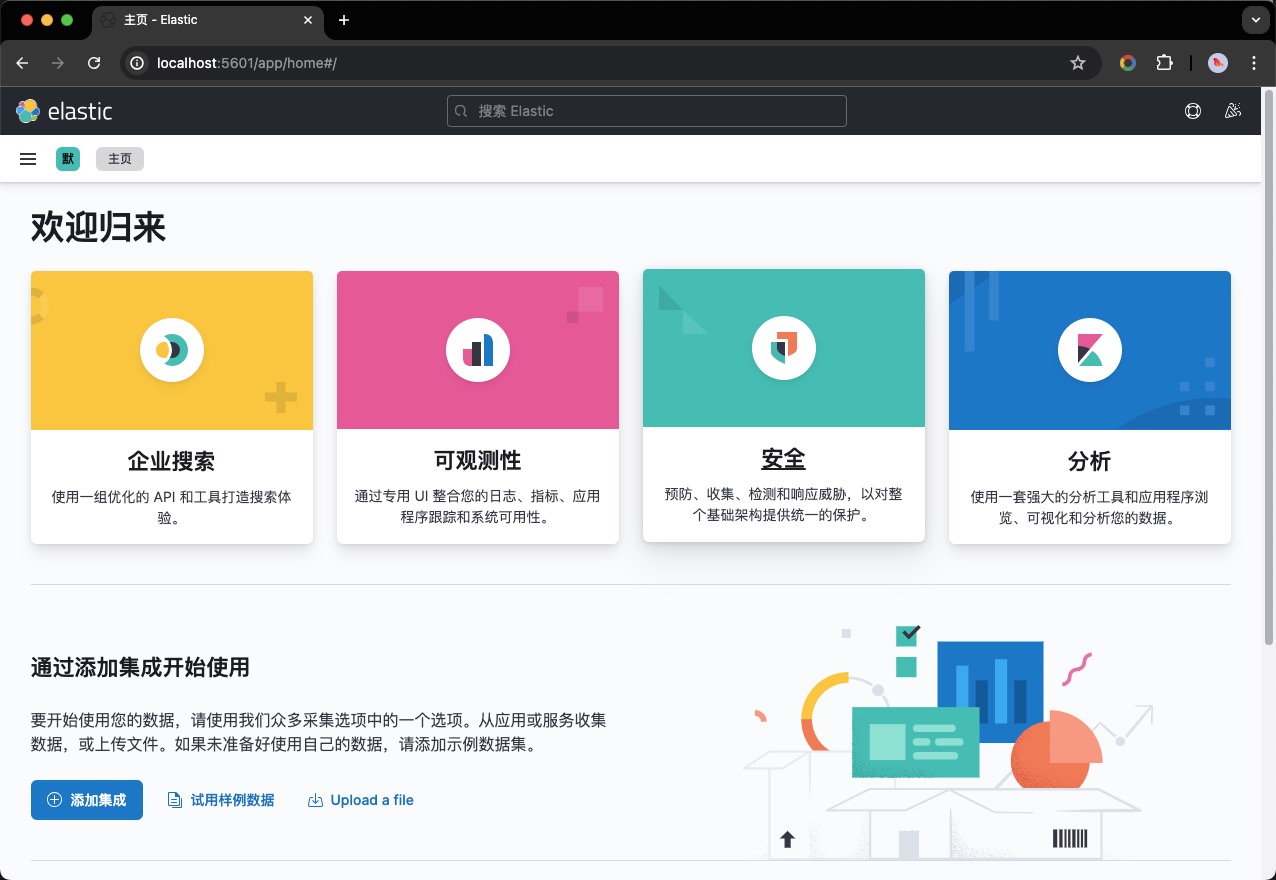The width and height of the screenshot is (1276, 880).
Task: Open the Elastic newsfeed via the party popper icon
Action: (1233, 111)
